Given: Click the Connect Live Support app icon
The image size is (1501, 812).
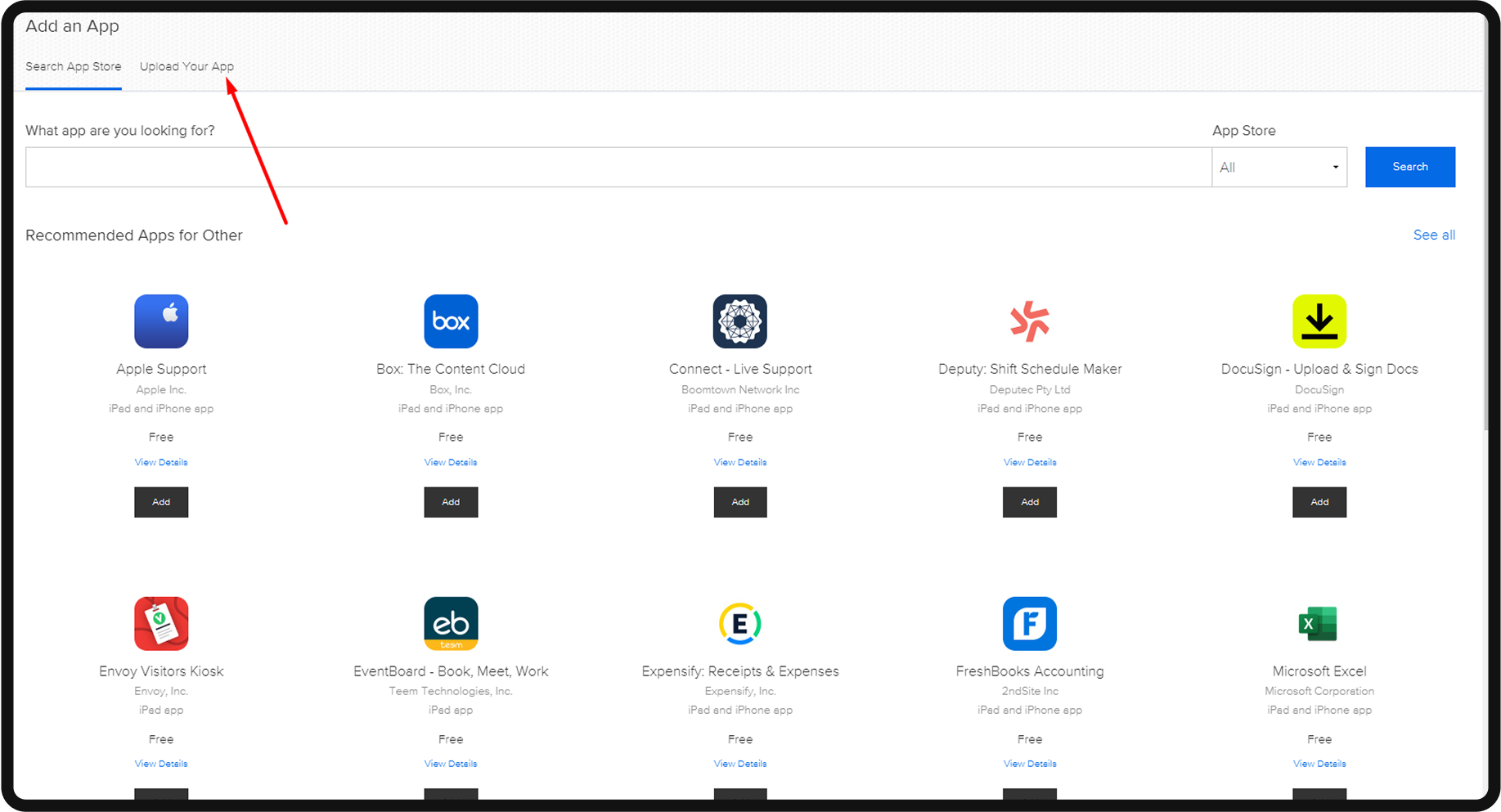Looking at the screenshot, I should click(740, 321).
